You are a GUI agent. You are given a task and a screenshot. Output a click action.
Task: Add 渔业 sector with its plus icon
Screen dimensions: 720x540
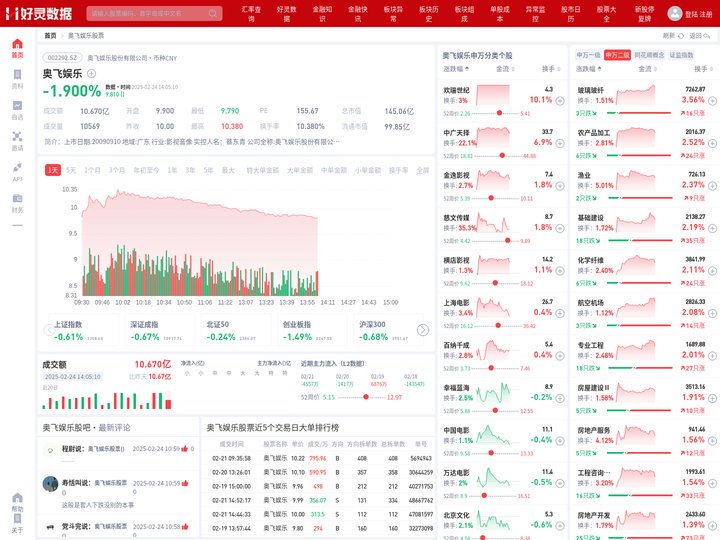pos(712,186)
